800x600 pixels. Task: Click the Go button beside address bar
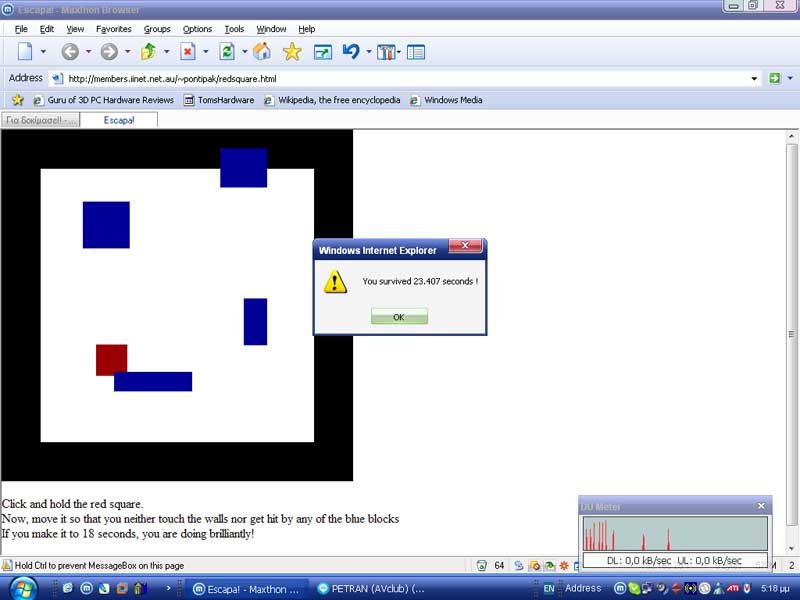(774, 78)
